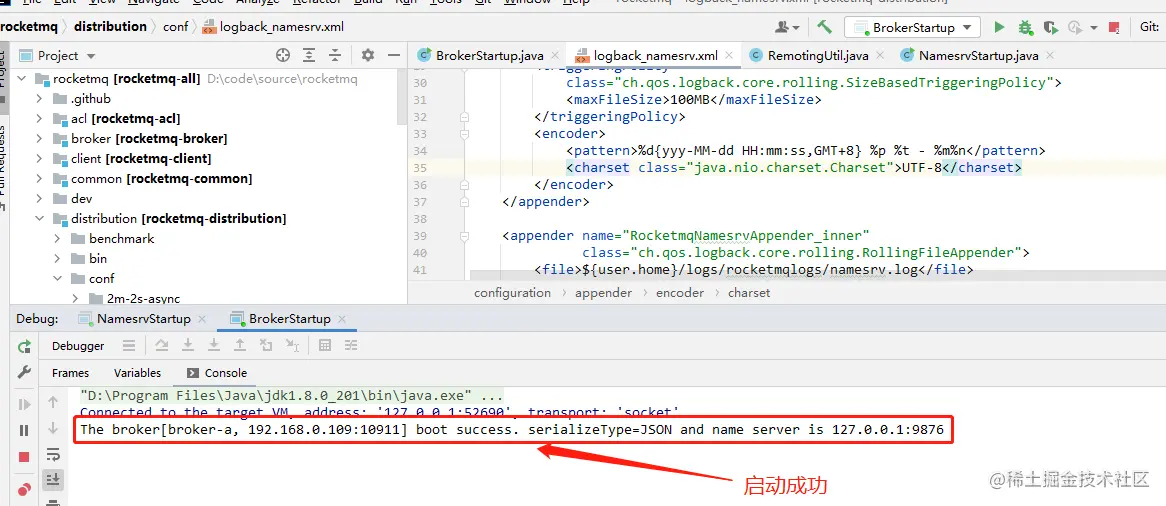
Task: Click Select Opened File target icon
Action: (283, 55)
